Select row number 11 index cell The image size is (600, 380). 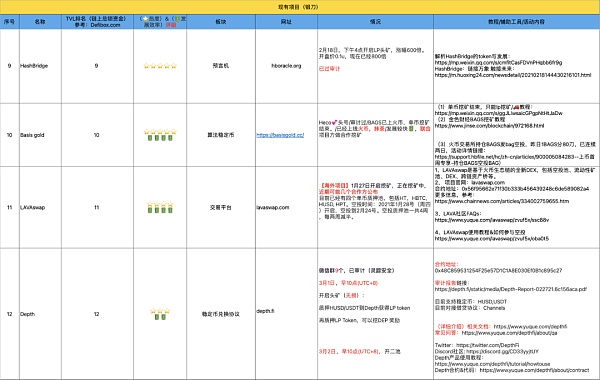(10, 207)
